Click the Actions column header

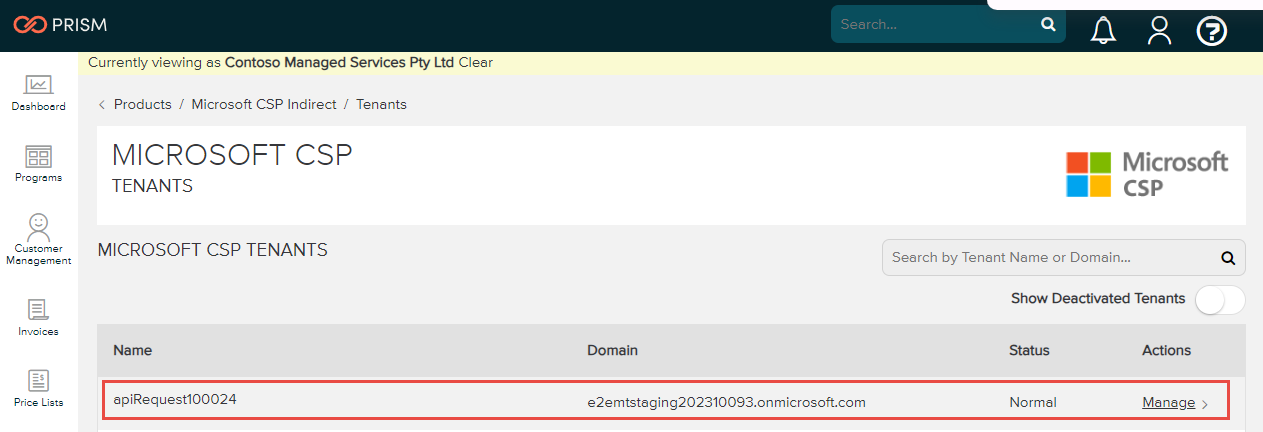pos(1167,350)
